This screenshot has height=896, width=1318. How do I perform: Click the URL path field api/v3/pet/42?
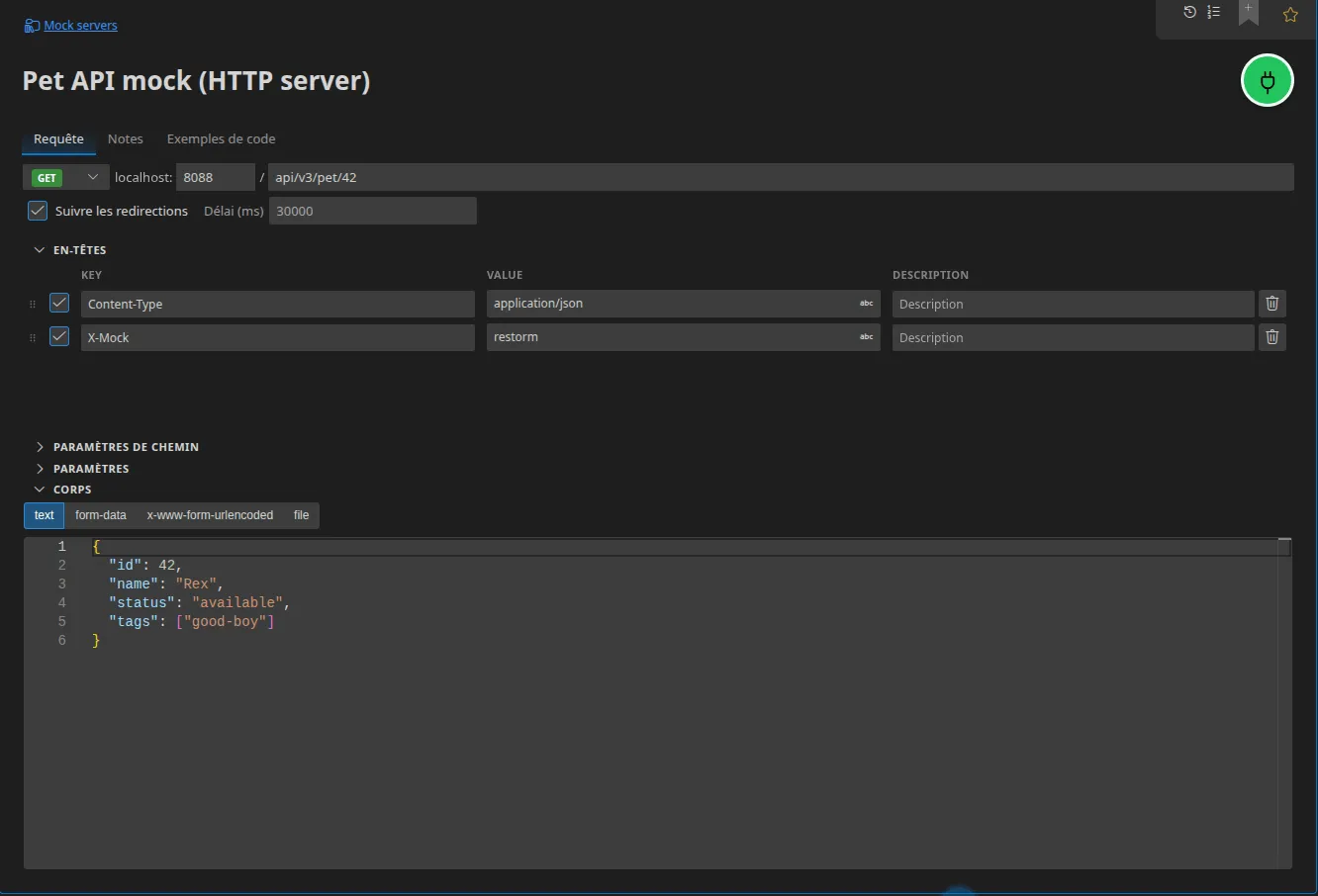click(781, 177)
